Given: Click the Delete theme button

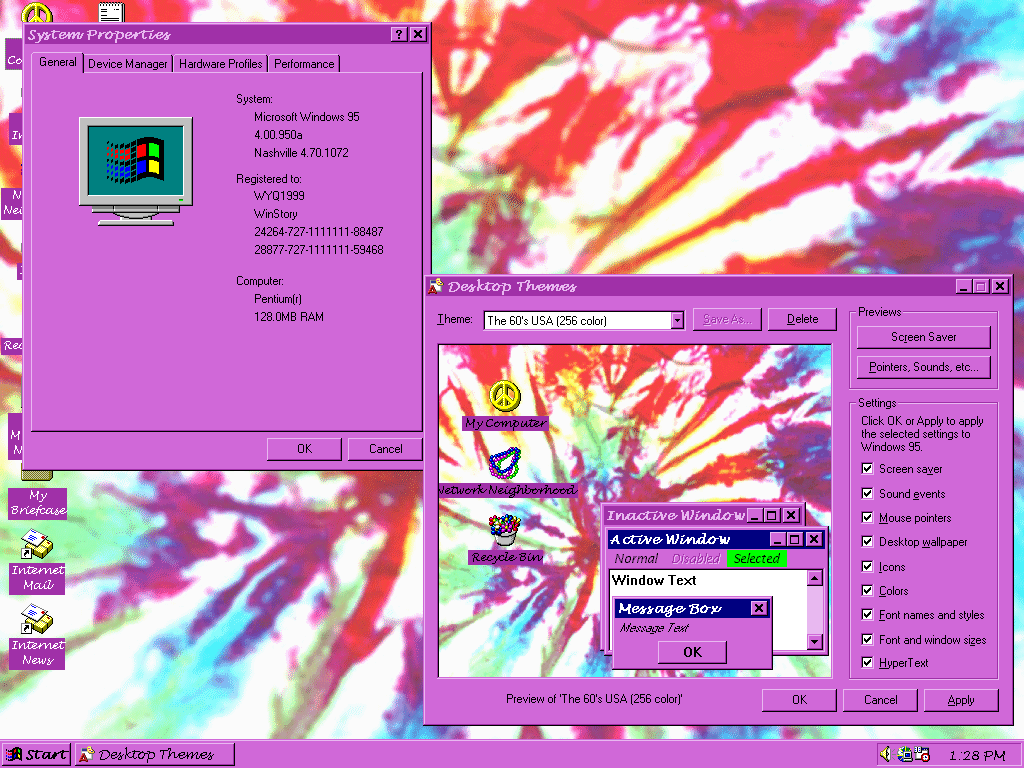Looking at the screenshot, I should click(x=802, y=319).
